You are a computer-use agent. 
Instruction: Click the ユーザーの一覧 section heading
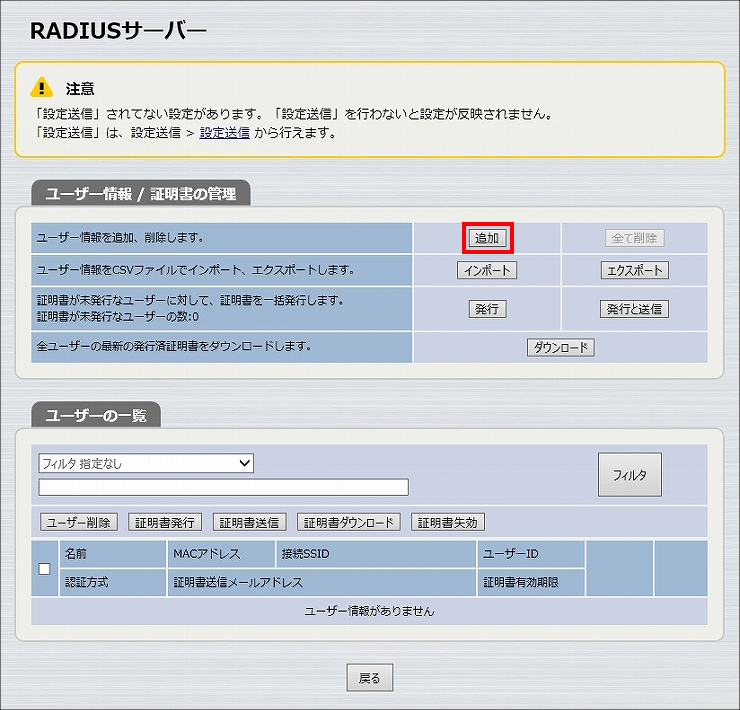pos(96,415)
